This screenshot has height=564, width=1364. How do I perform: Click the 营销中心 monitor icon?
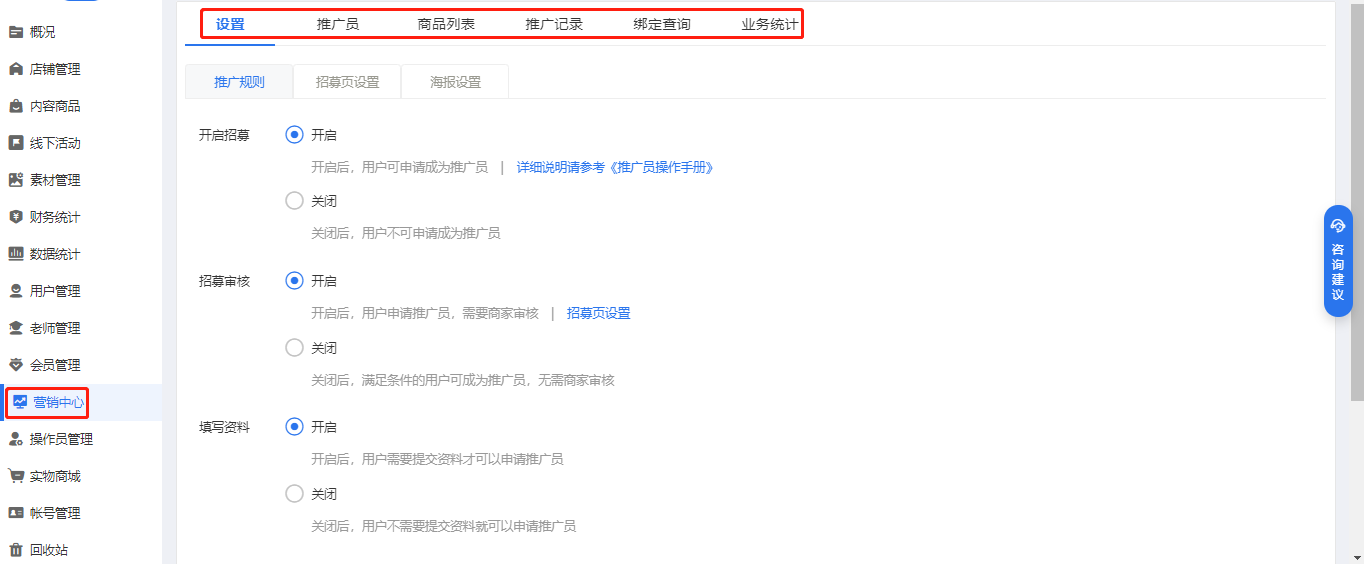20,402
